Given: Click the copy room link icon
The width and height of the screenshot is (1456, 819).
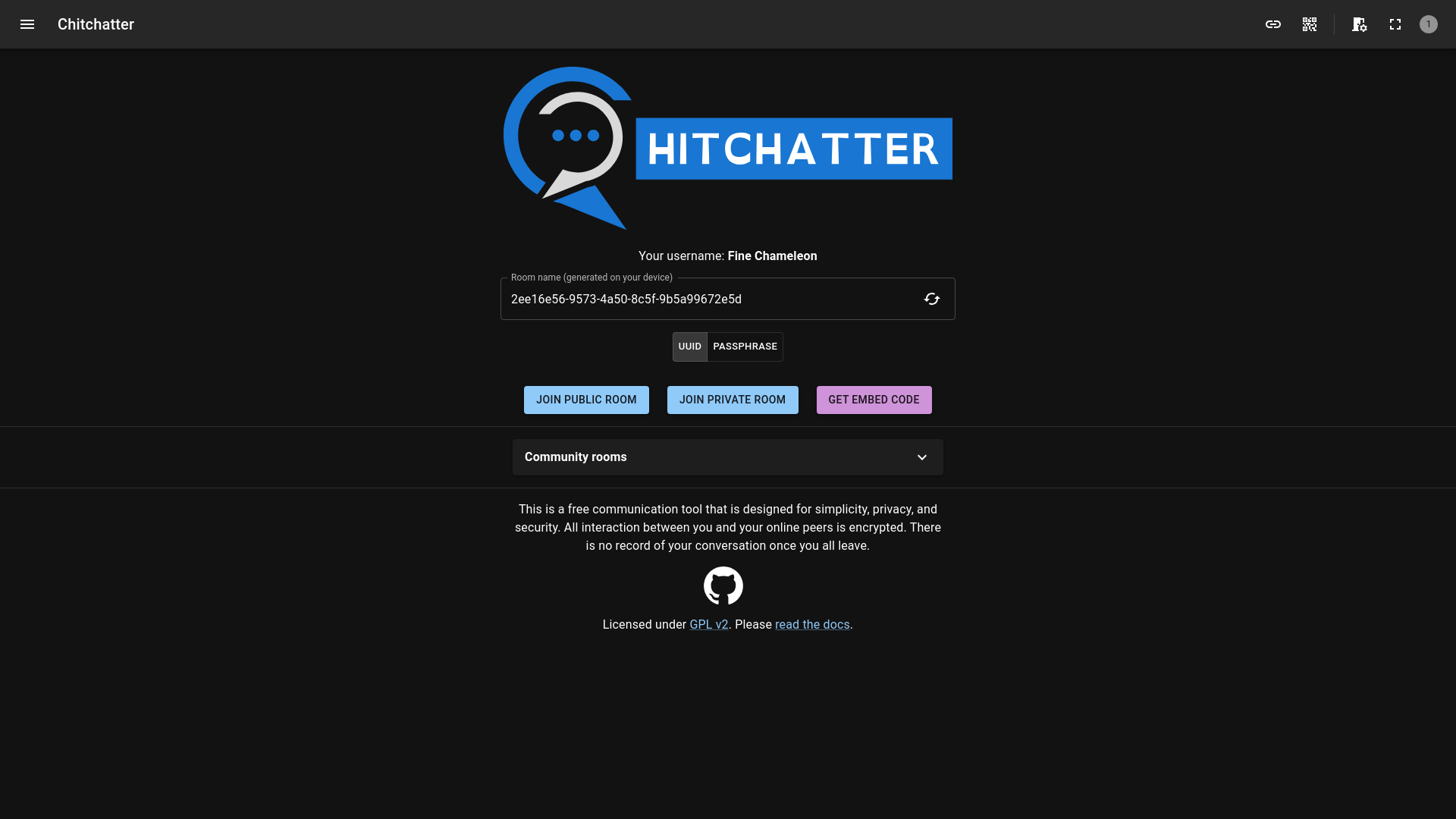Looking at the screenshot, I should pos(1273,24).
